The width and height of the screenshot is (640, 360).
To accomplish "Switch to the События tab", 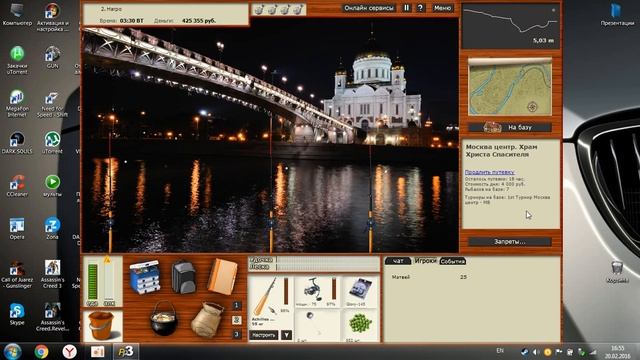I will 452,261.
